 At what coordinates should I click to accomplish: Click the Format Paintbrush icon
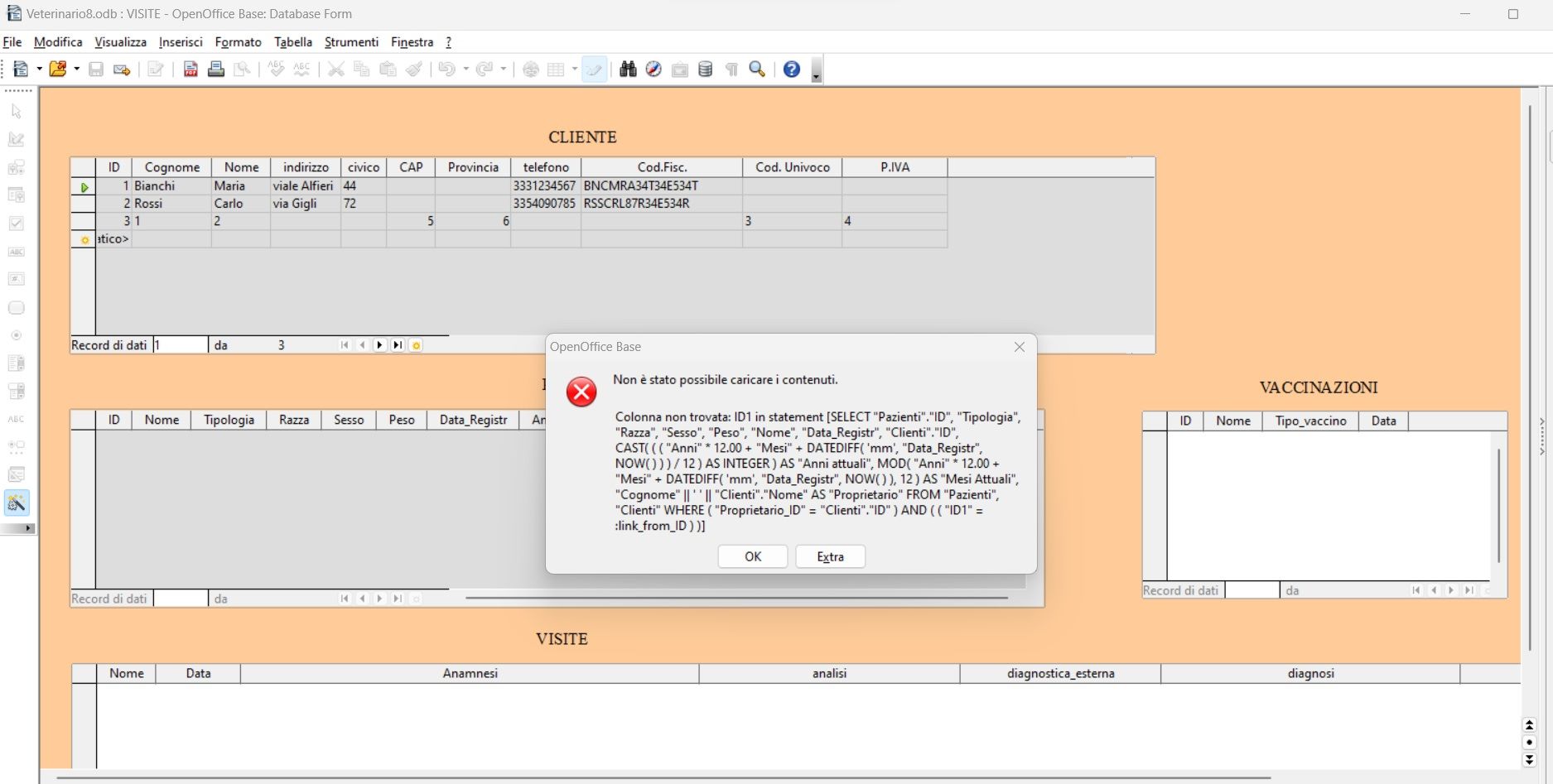point(413,70)
